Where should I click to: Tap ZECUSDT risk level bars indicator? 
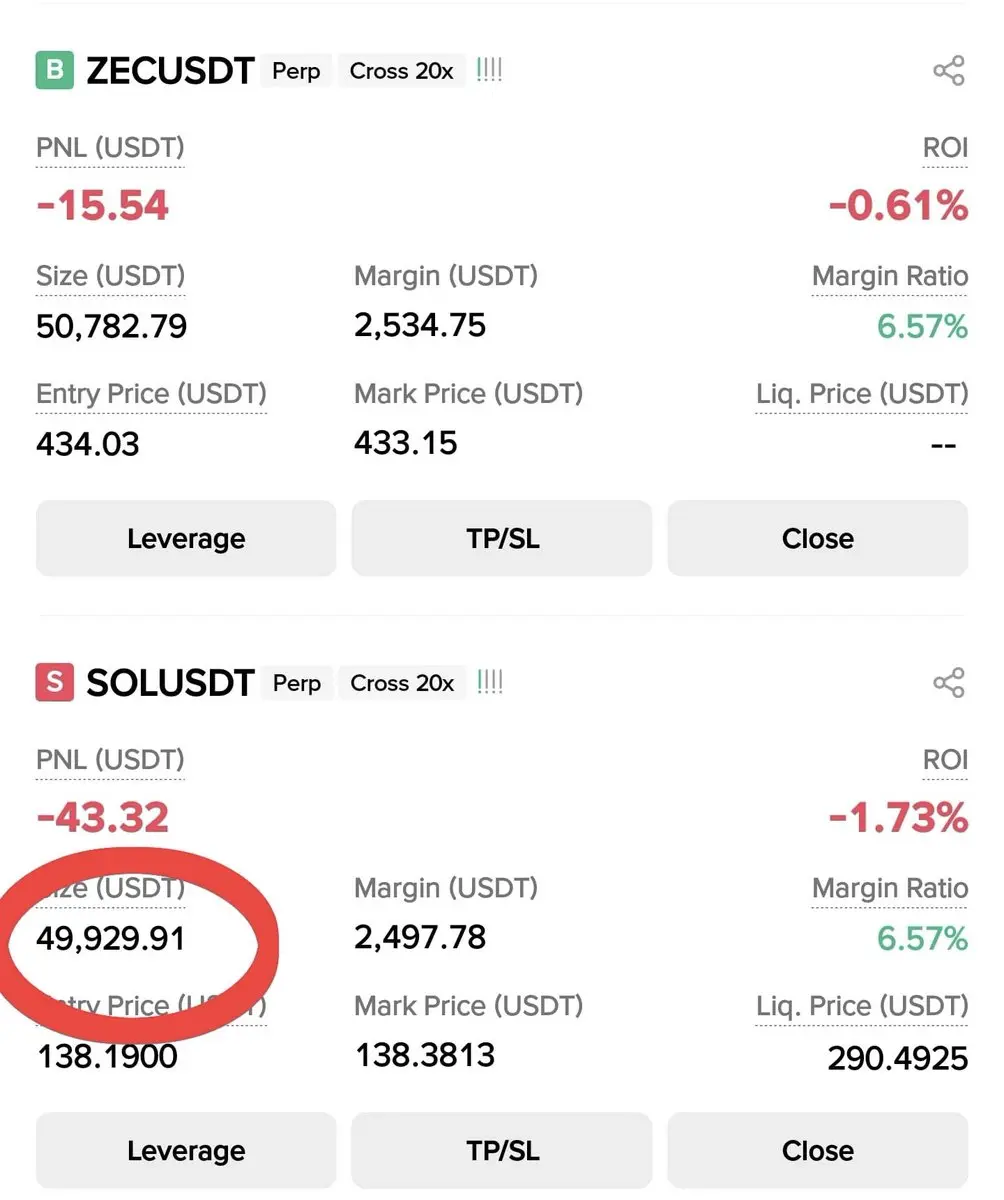(x=489, y=71)
